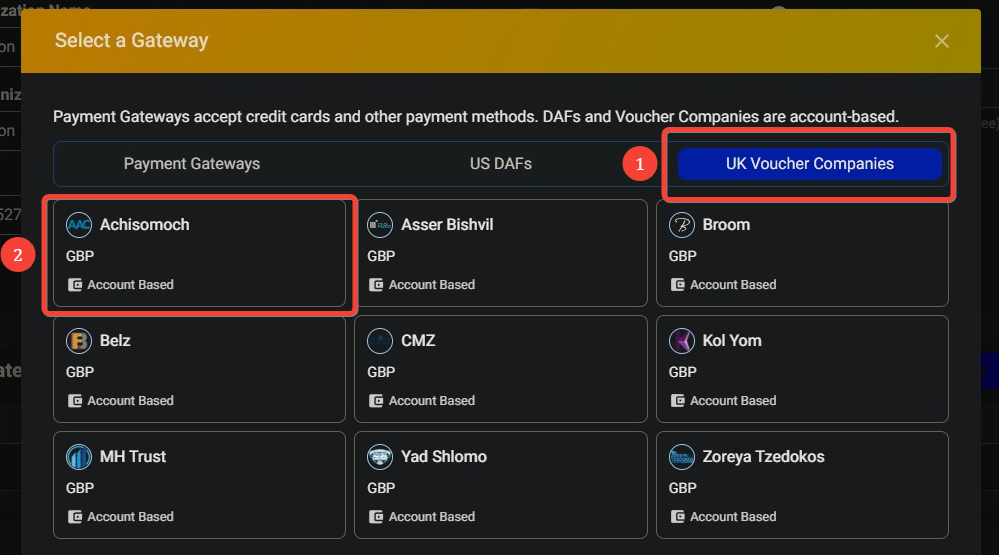The image size is (999, 555).
Task: Click wallet icon in Broom card
Action: click(677, 285)
